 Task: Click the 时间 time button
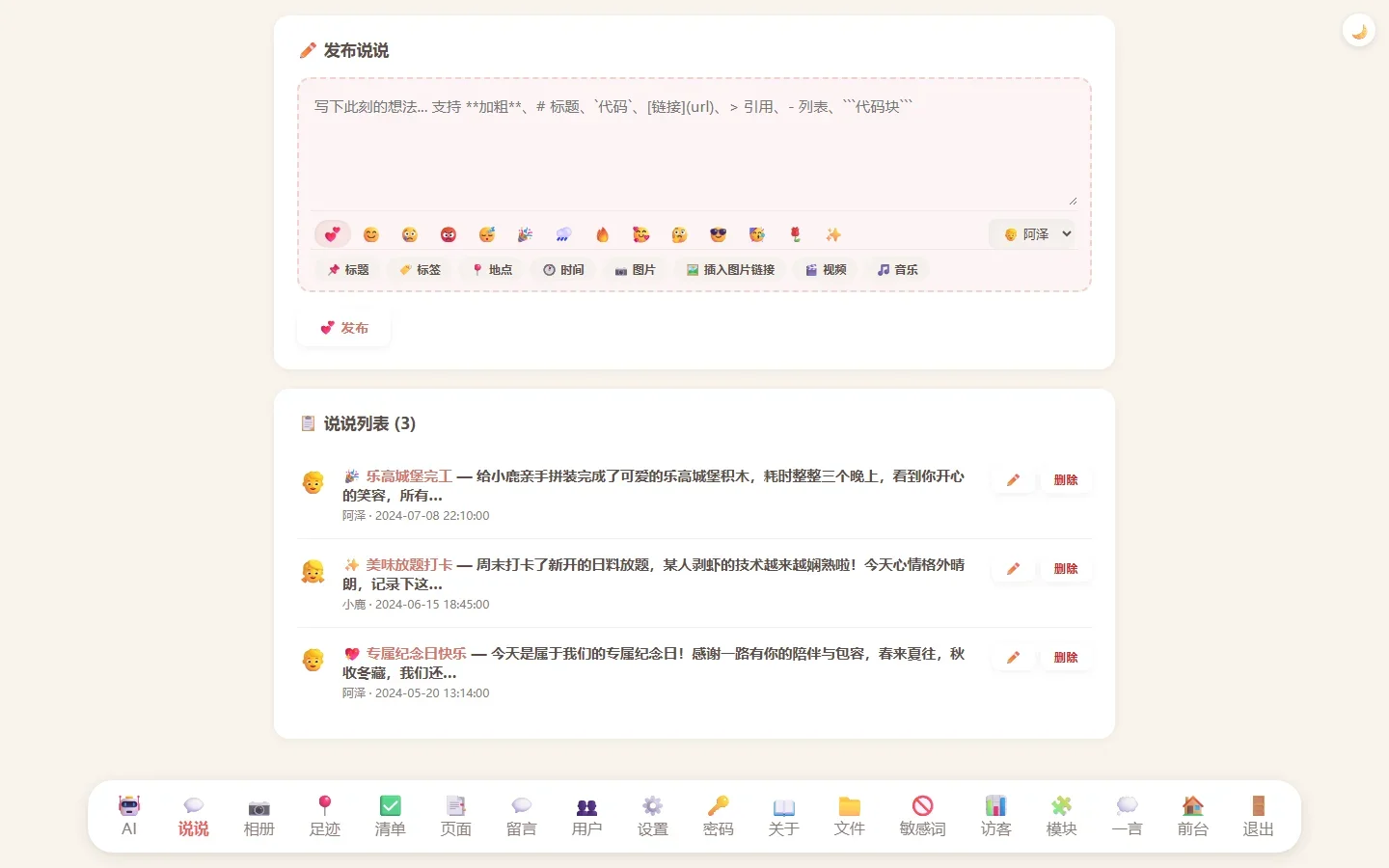[x=564, y=270]
